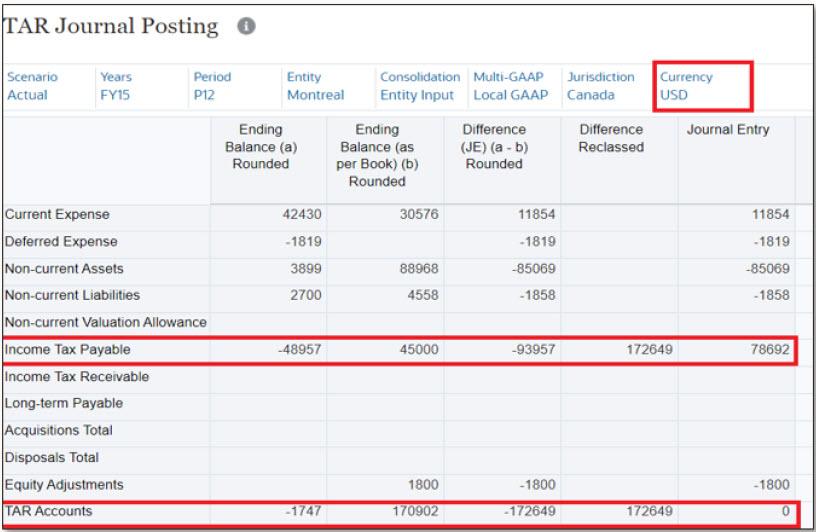Click the Income Tax Payable difference -93957
Viewport: 816px width, 532px height.
click(502, 349)
